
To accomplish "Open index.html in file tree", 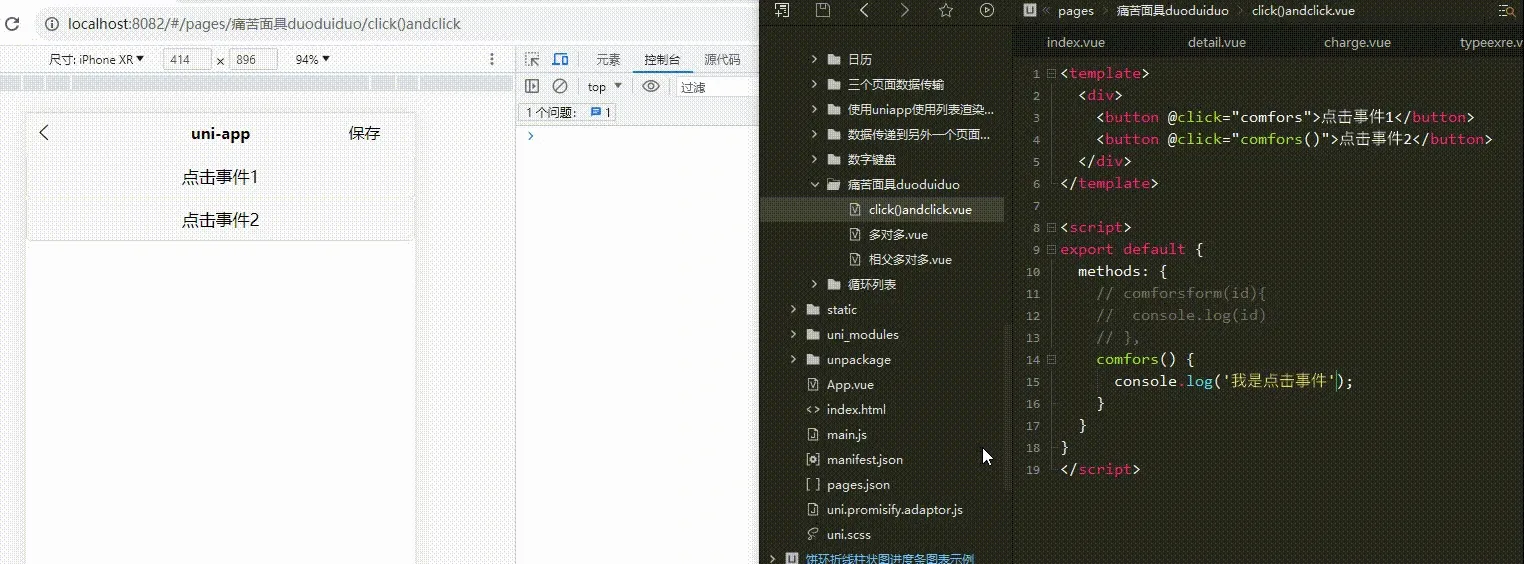I will (856, 409).
